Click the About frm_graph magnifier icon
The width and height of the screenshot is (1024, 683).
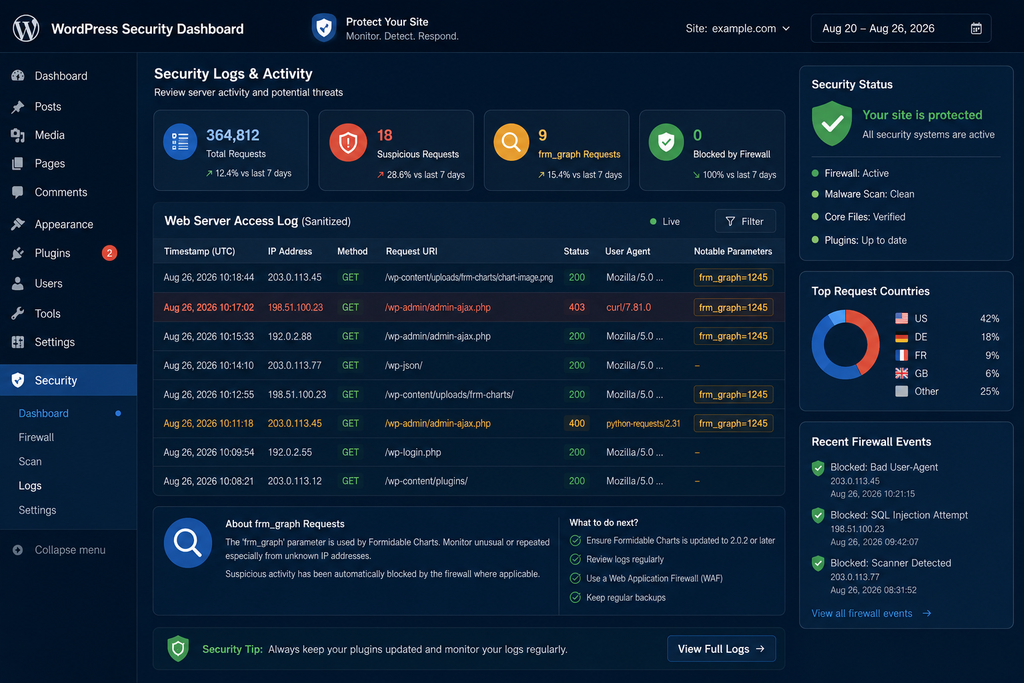tap(187, 543)
